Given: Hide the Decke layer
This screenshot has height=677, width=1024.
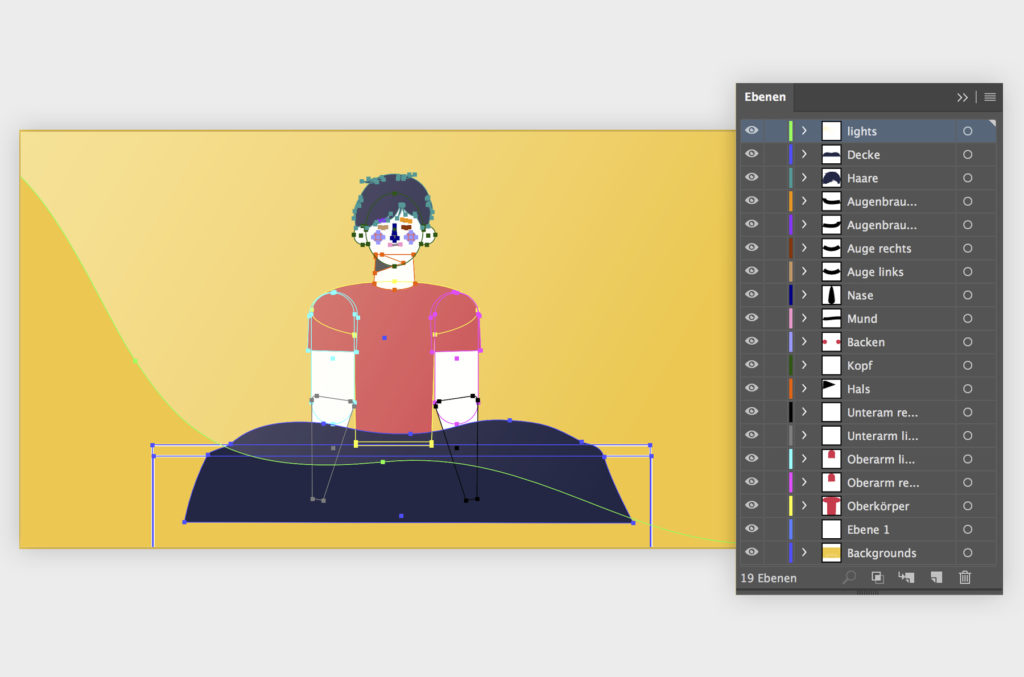Looking at the screenshot, I should [x=751, y=154].
